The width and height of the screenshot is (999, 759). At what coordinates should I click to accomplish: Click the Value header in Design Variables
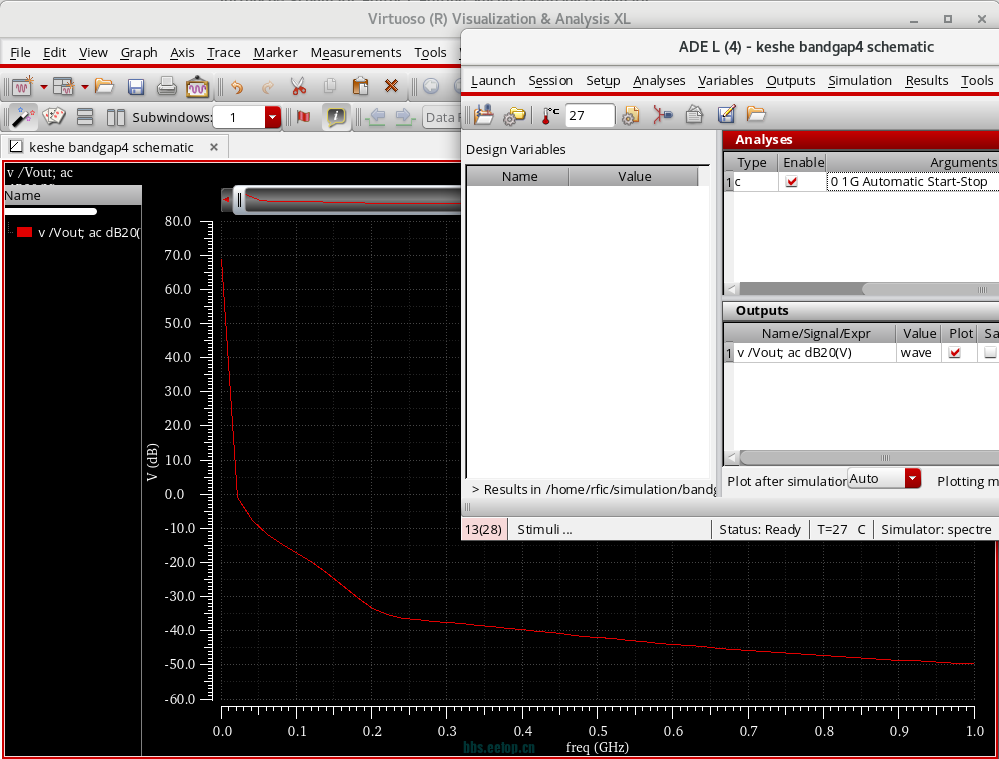click(x=635, y=177)
